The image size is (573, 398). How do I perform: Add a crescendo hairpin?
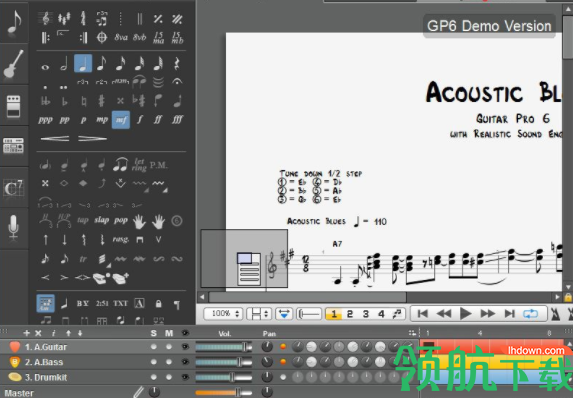55,139
